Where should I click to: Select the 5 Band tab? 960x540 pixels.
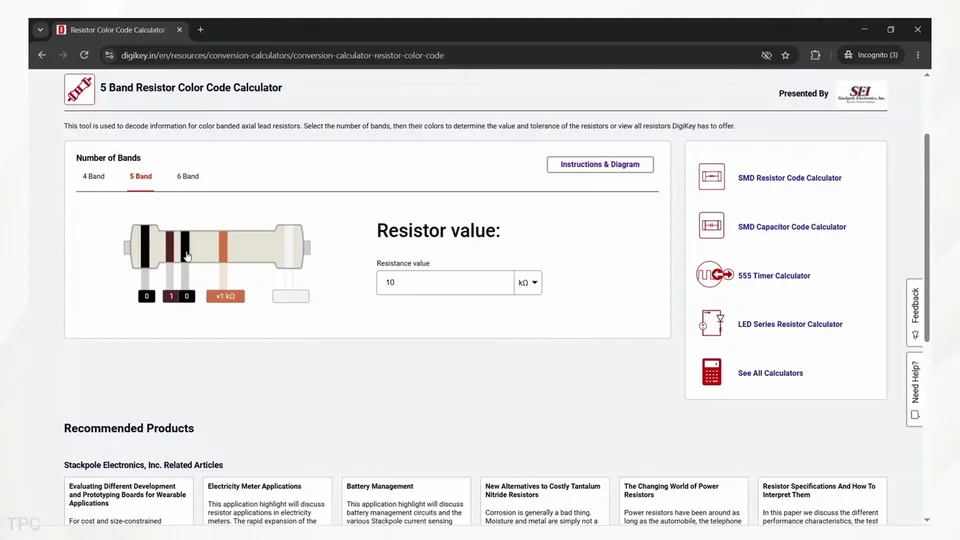point(140,176)
